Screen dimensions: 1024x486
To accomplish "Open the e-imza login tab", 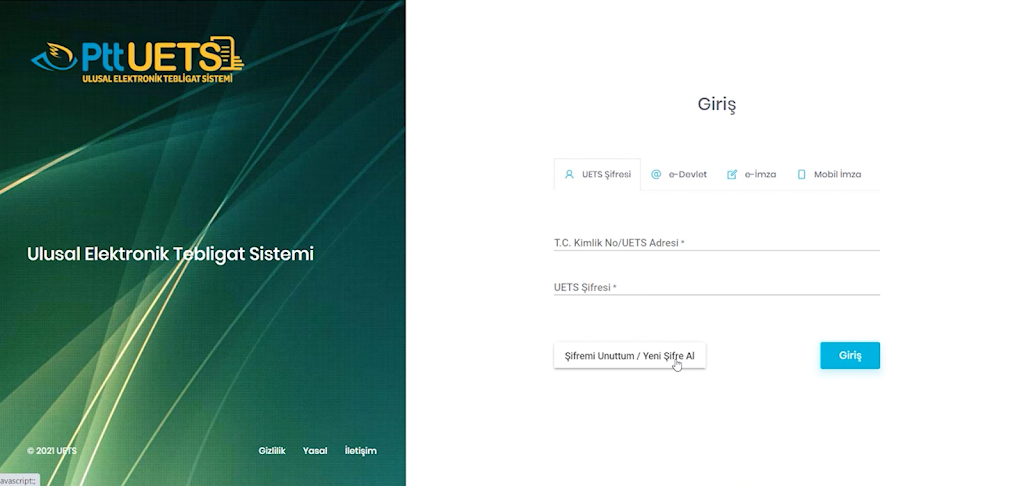I will click(760, 174).
